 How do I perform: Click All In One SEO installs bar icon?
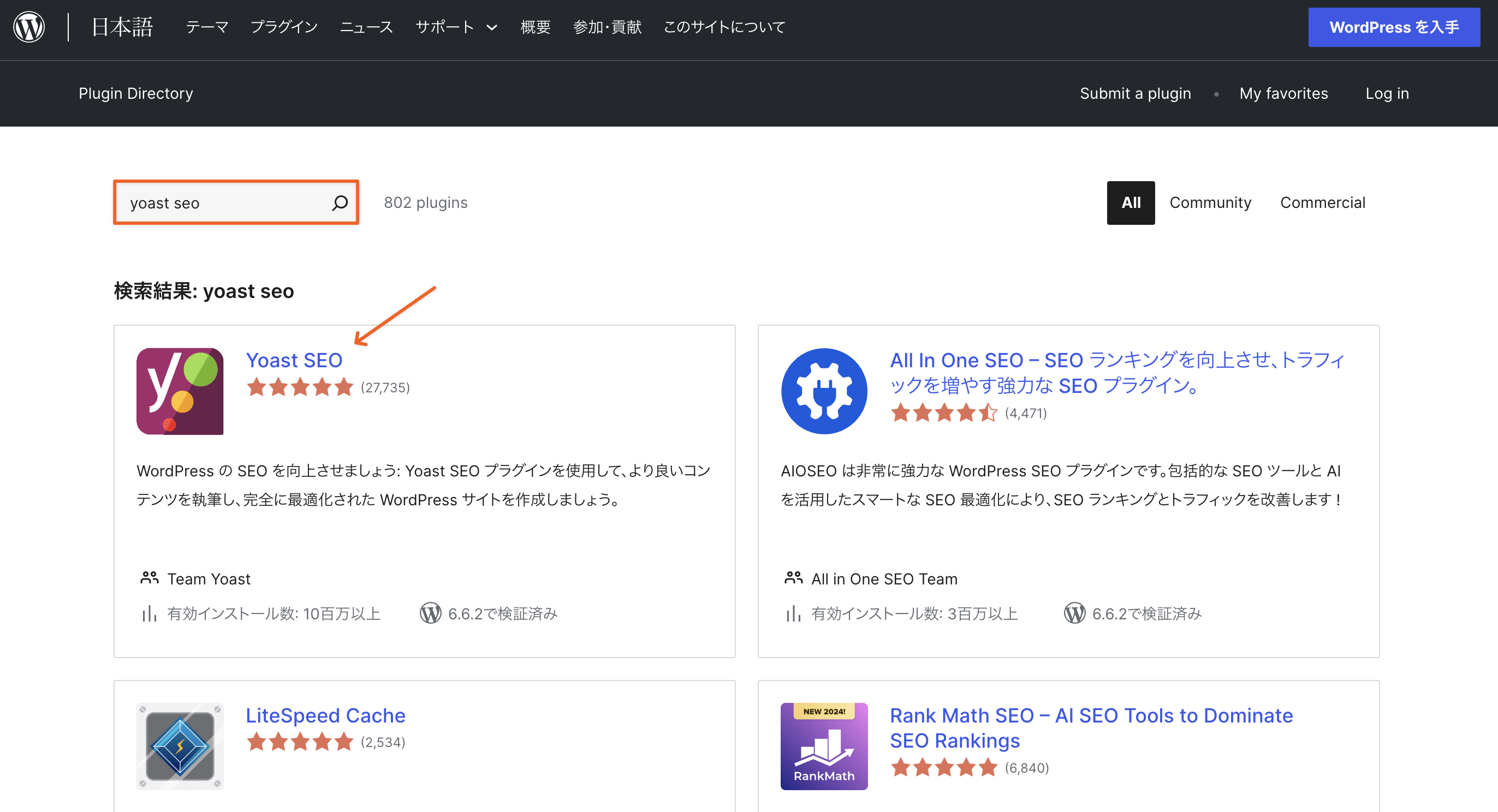[x=793, y=614]
